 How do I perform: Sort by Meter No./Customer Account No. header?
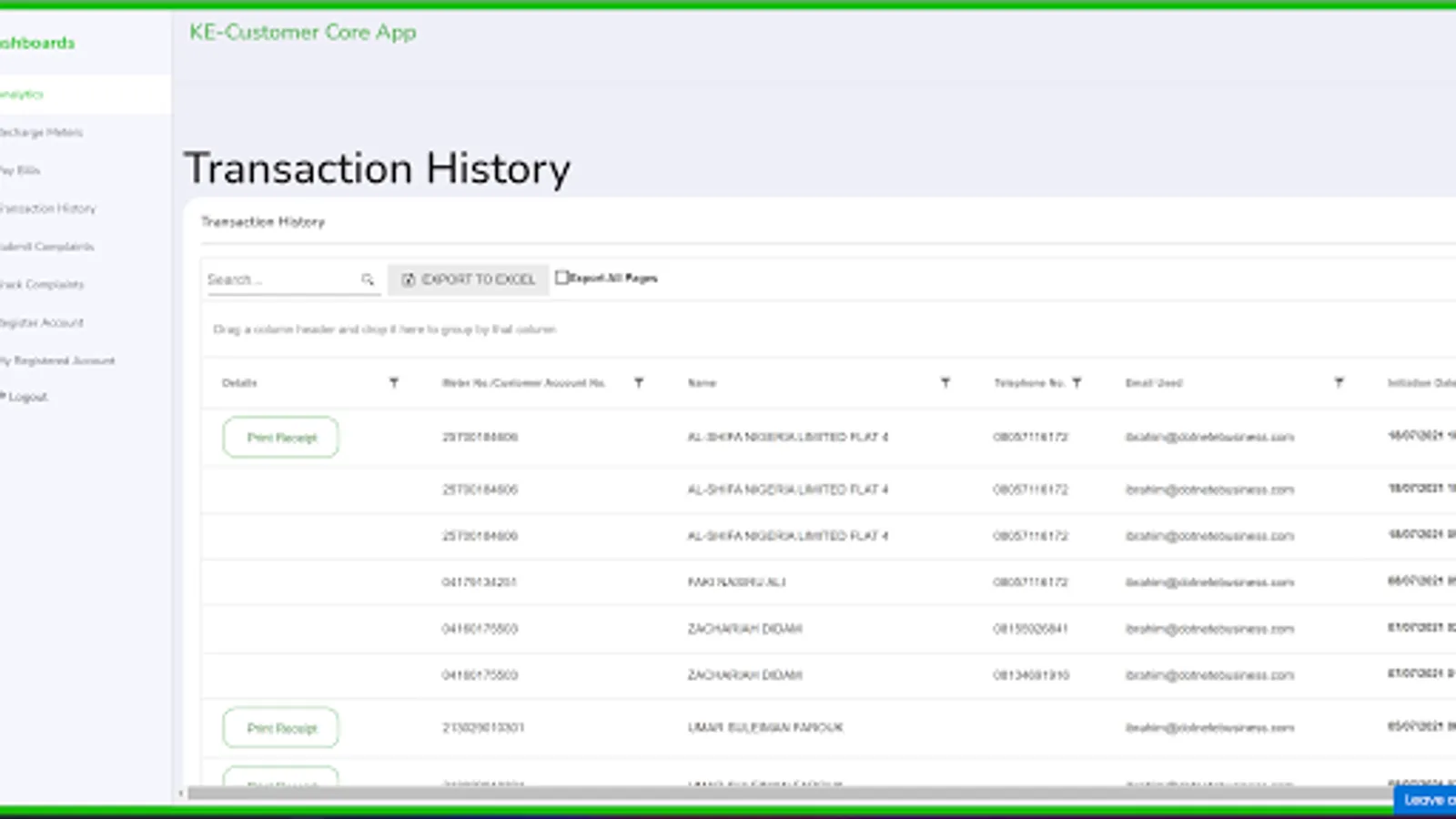pos(523,383)
